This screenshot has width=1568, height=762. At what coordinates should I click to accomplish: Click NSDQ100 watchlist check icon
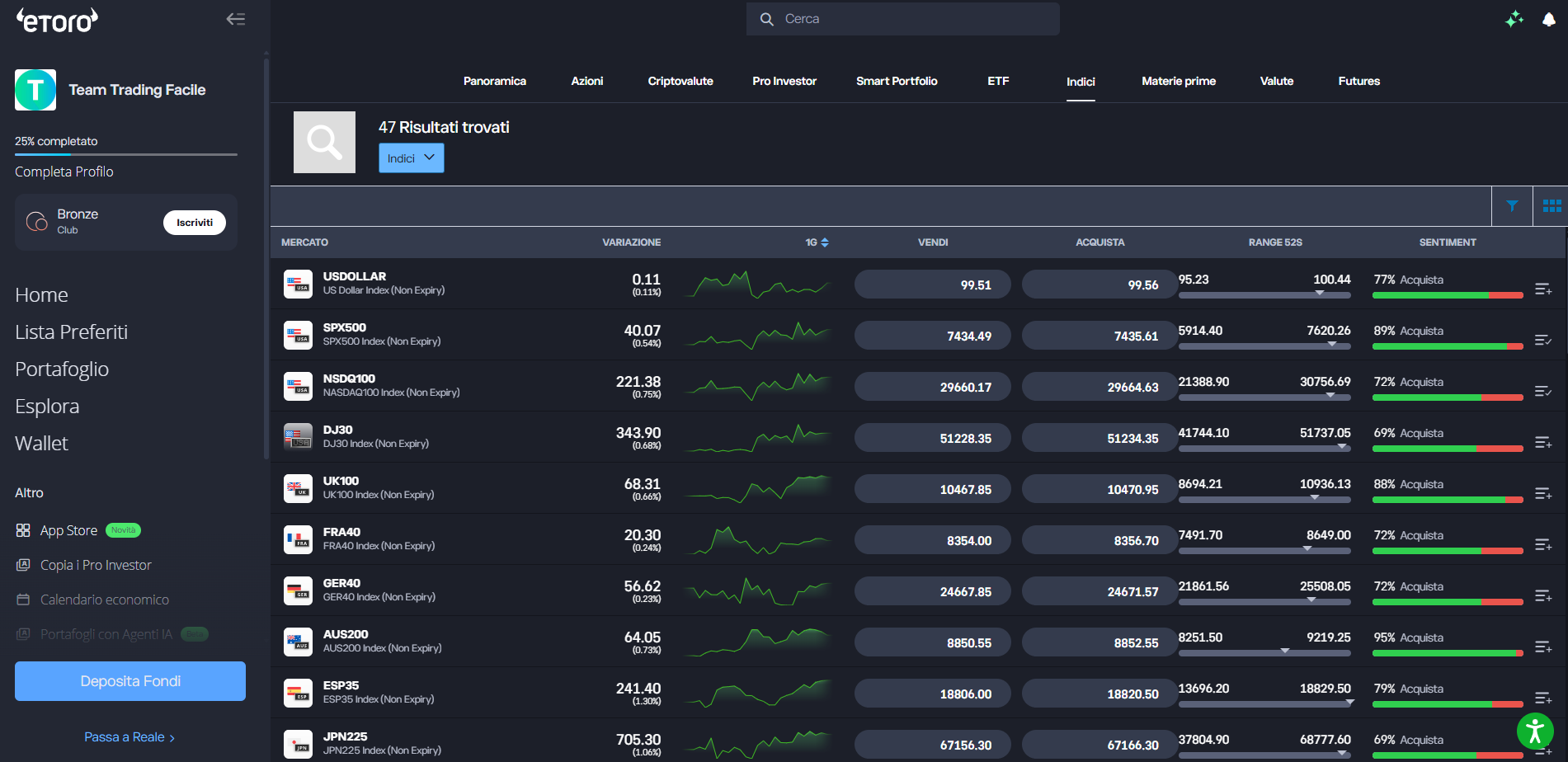[x=1543, y=391]
